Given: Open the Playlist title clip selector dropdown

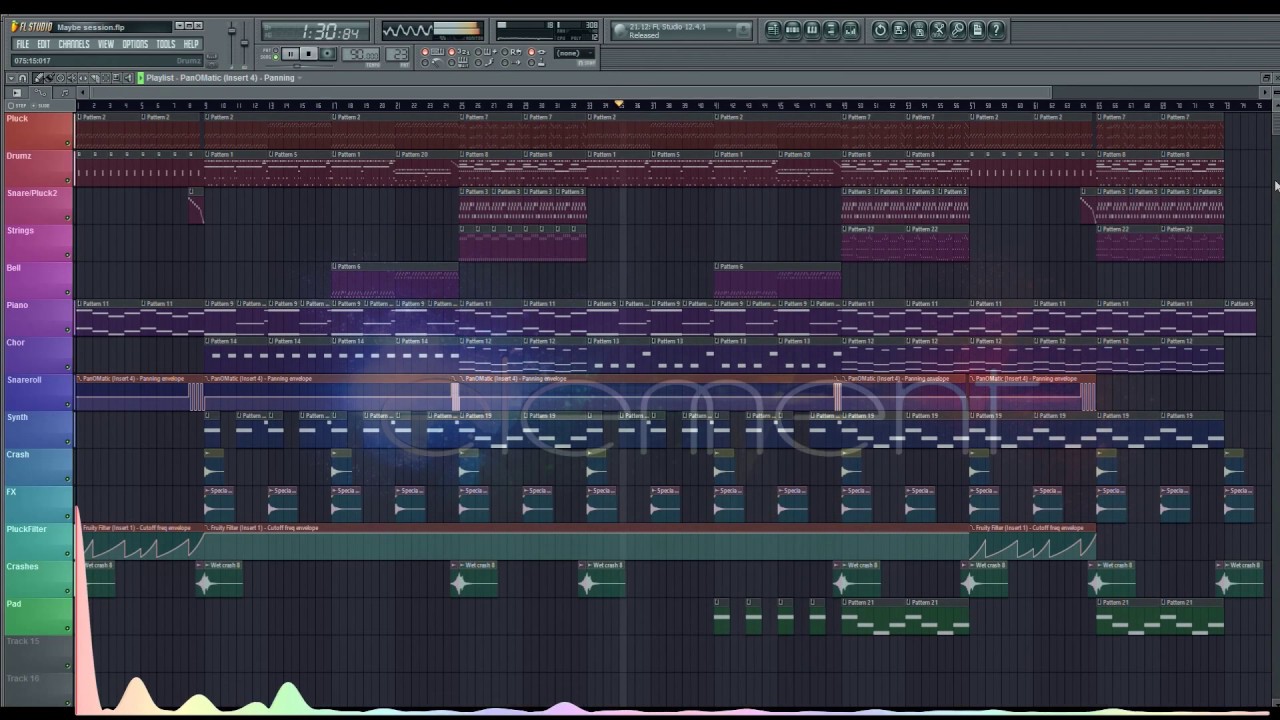Looking at the screenshot, I should coord(300,78).
